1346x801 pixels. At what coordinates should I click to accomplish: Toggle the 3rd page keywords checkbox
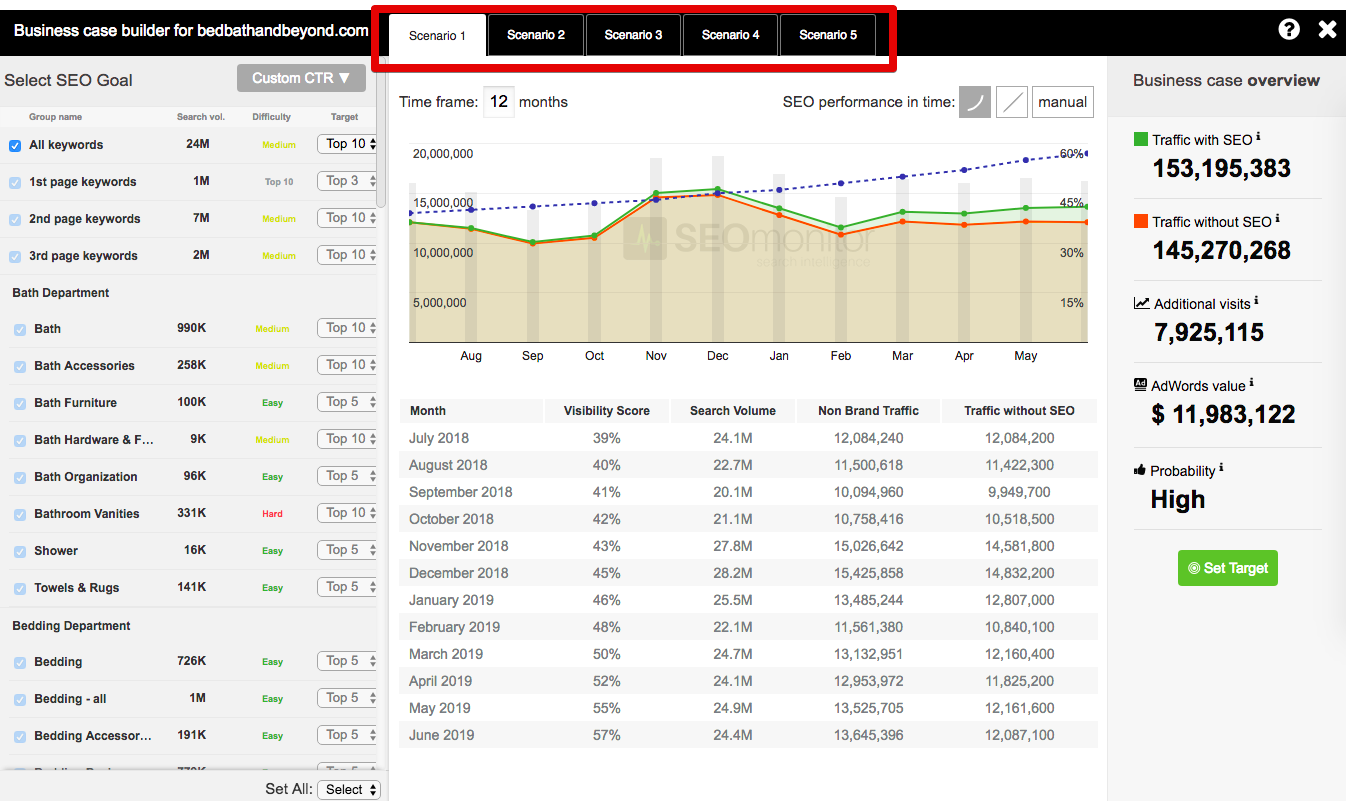pos(15,256)
